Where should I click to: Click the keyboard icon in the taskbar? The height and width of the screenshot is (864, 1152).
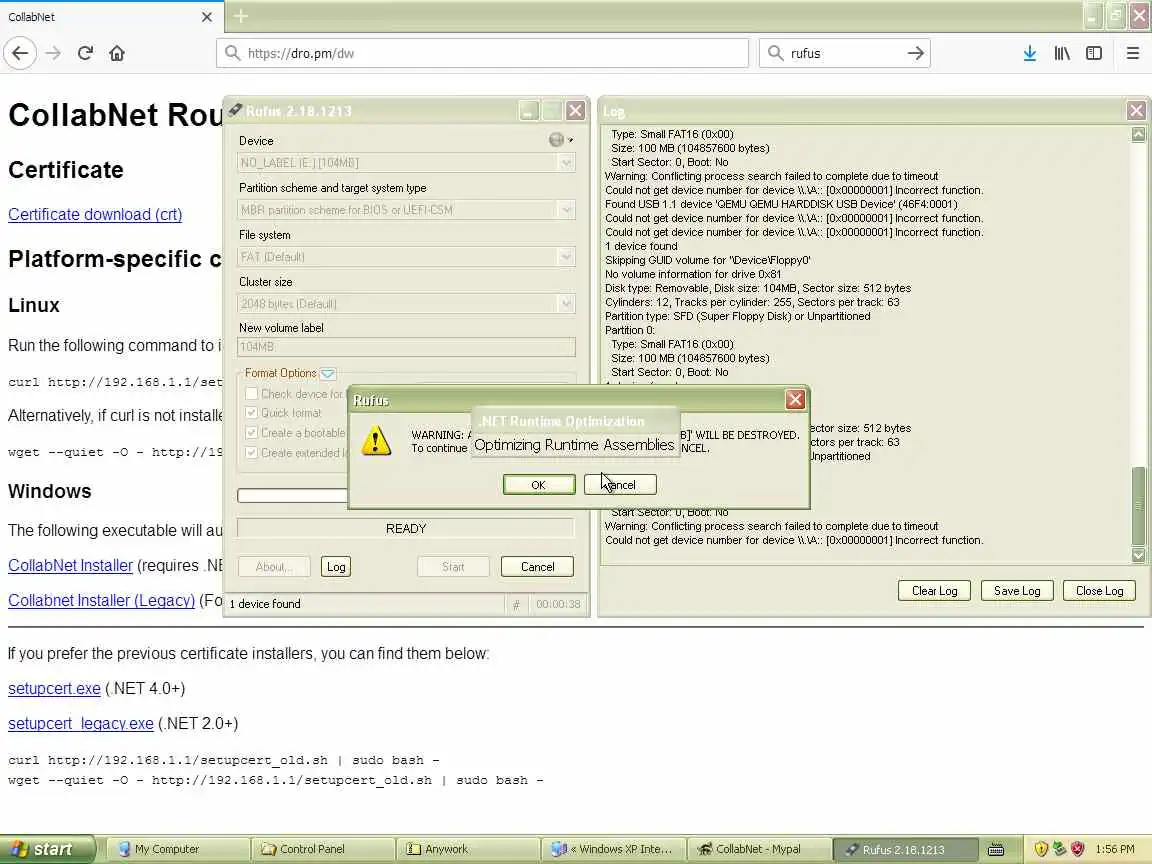click(x=996, y=849)
